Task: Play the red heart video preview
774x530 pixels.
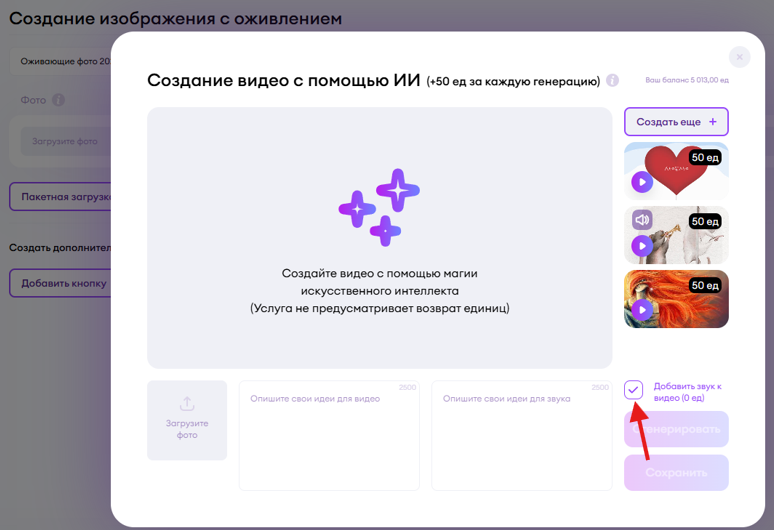Action: [x=642, y=182]
